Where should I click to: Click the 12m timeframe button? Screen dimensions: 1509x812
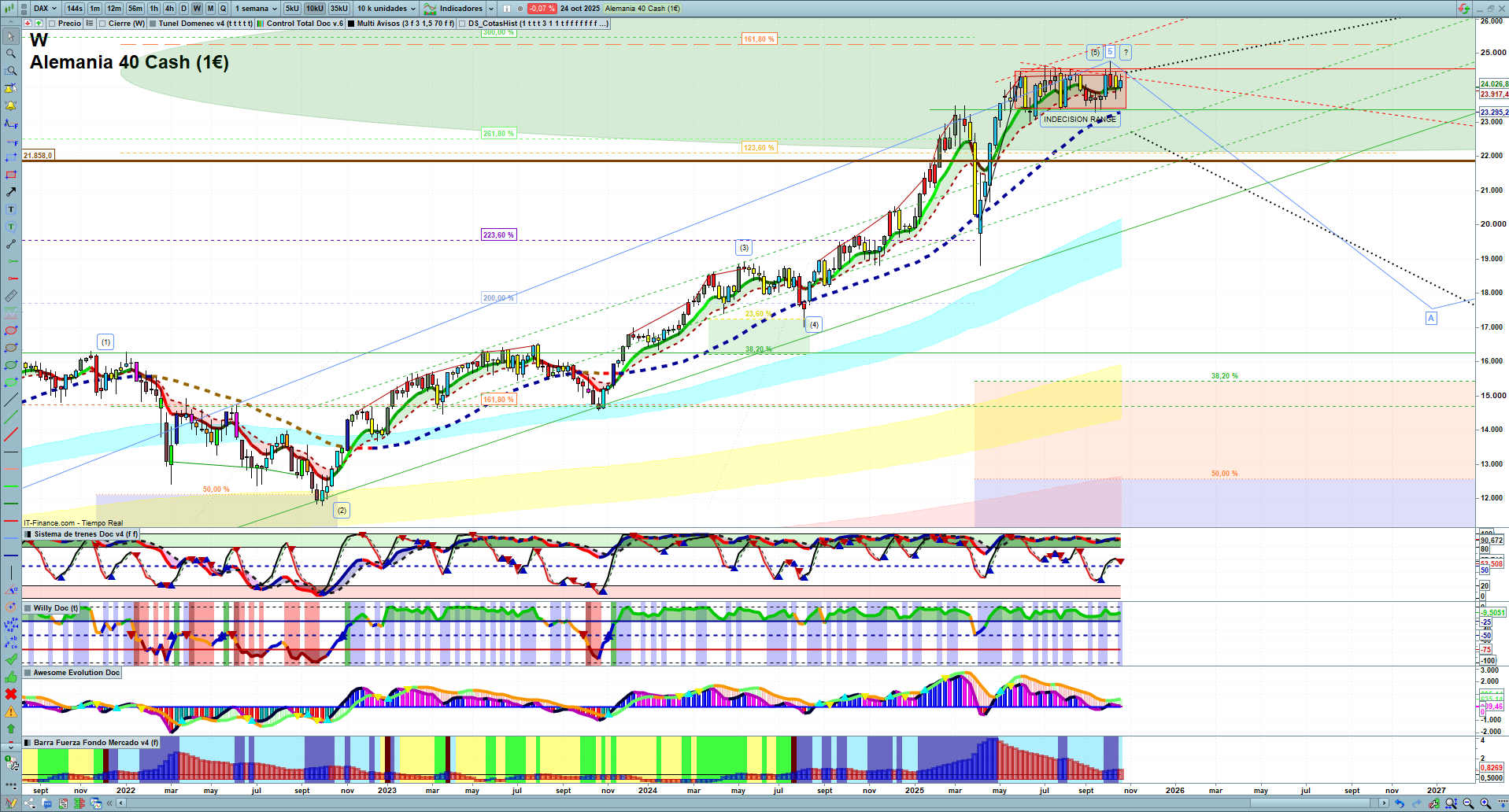coord(114,9)
